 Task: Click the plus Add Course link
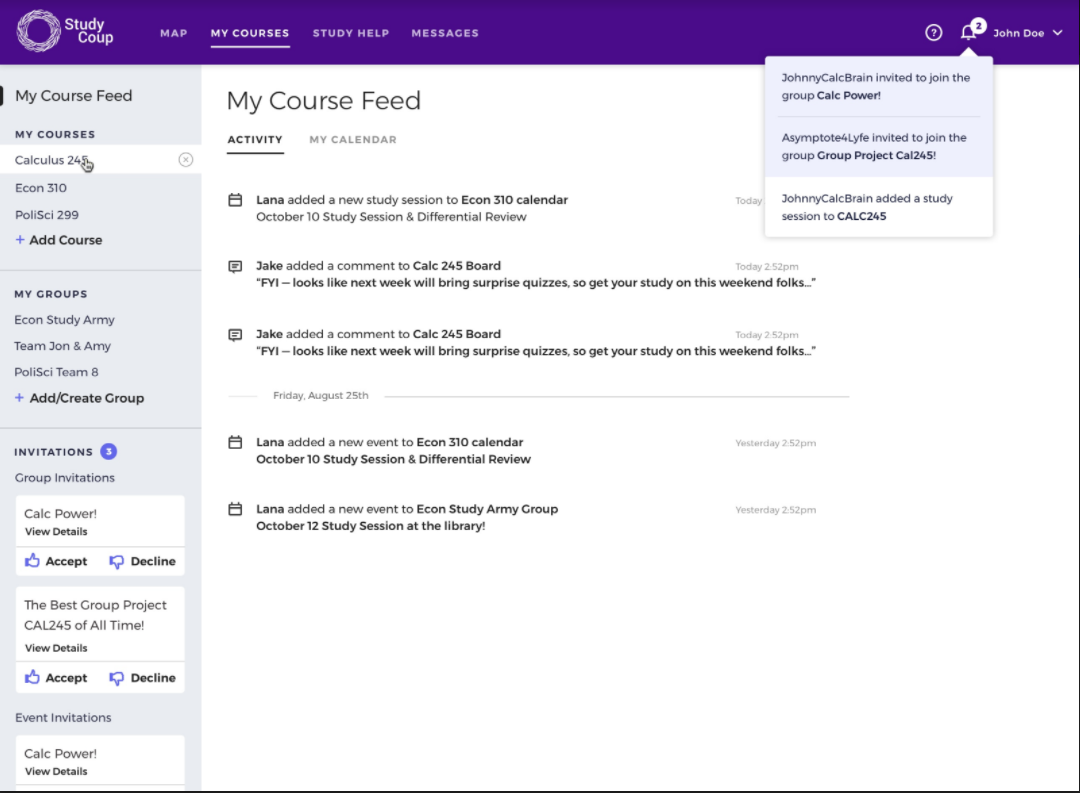[x=59, y=240]
